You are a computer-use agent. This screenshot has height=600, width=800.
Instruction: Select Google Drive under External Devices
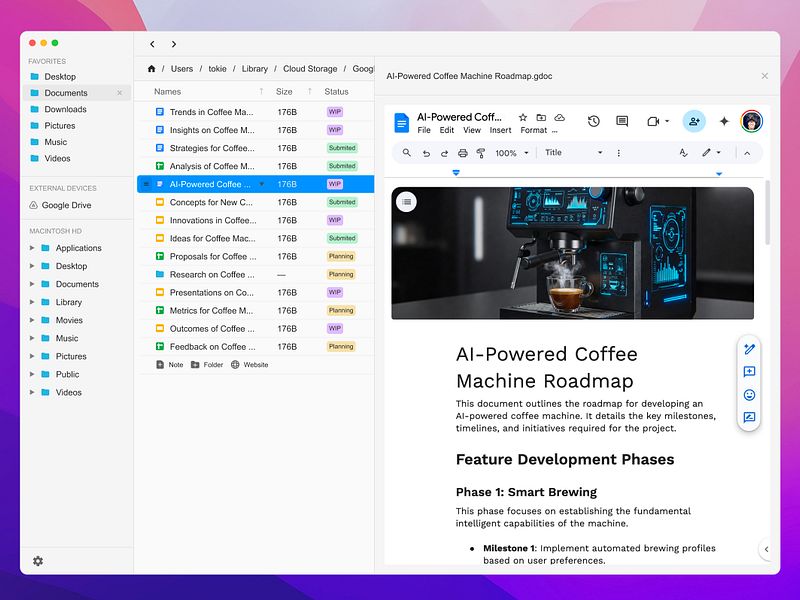(67, 205)
